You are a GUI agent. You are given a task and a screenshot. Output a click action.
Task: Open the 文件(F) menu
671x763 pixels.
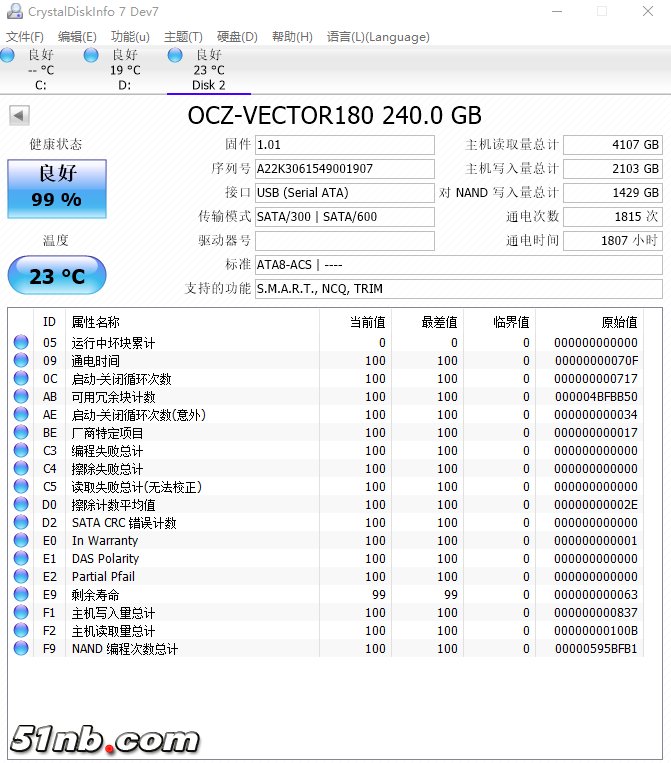point(24,37)
